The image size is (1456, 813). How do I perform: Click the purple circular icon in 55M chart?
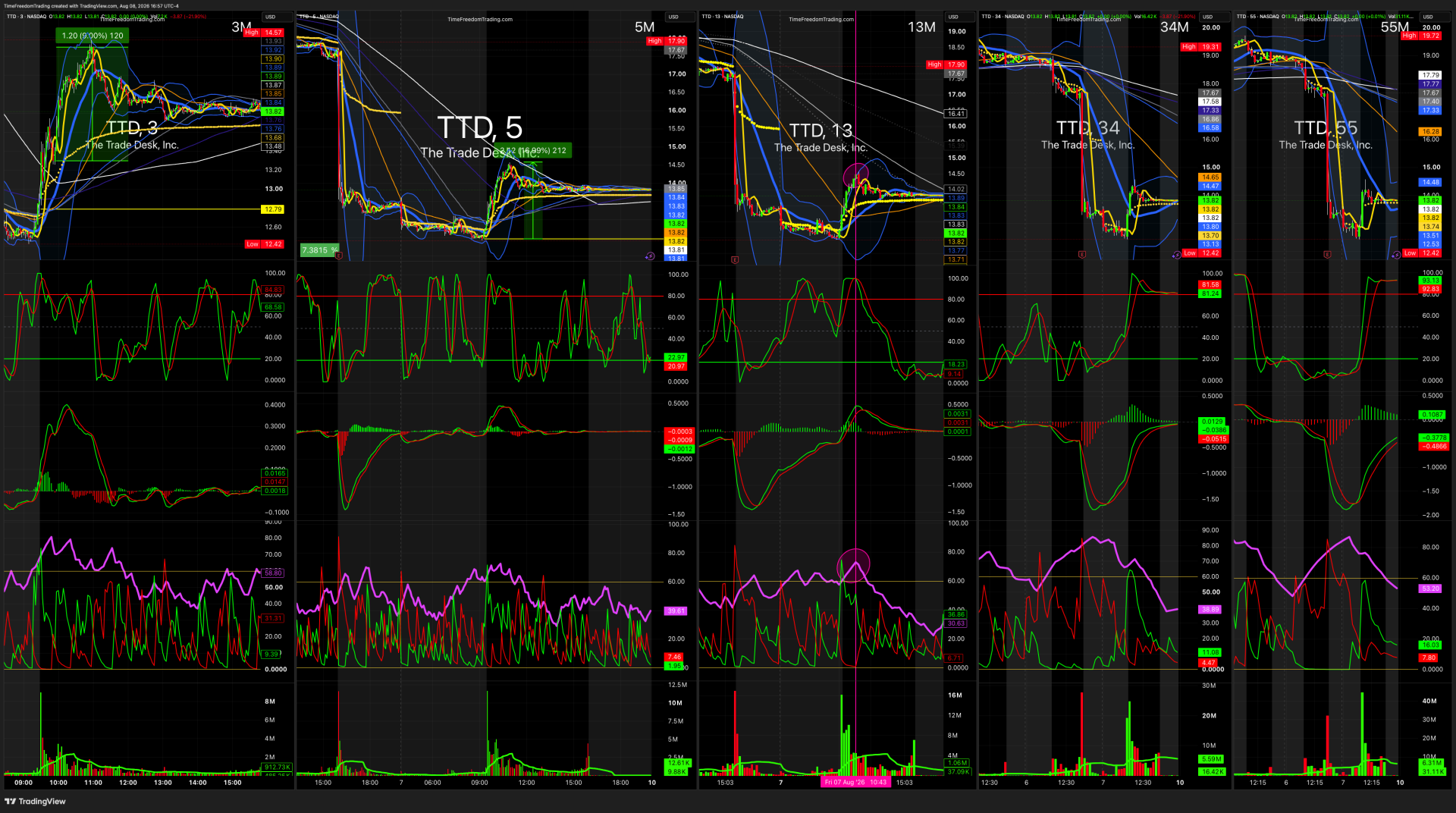click(x=1396, y=255)
